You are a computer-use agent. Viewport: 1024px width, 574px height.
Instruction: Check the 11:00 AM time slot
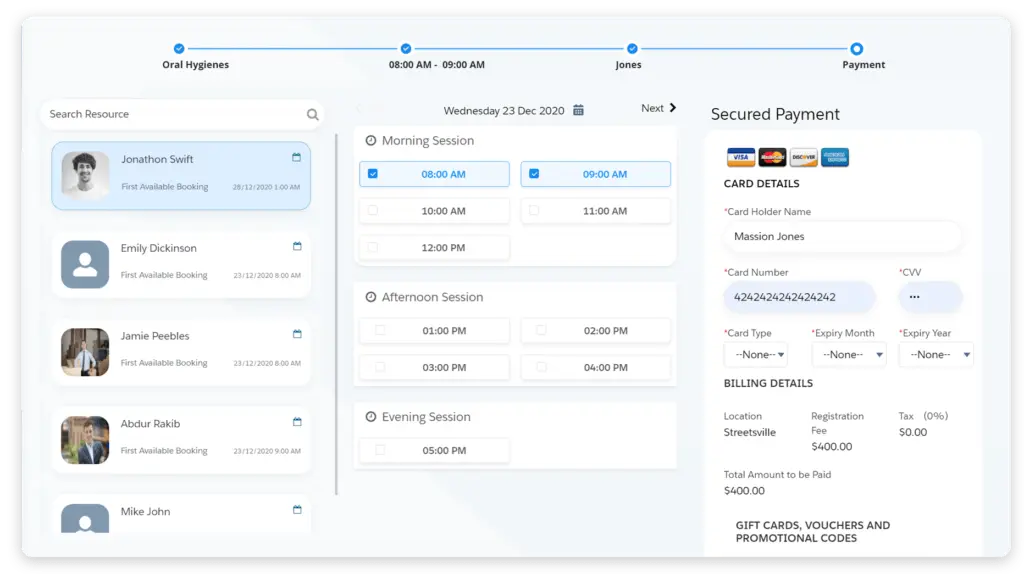pyautogui.click(x=534, y=210)
